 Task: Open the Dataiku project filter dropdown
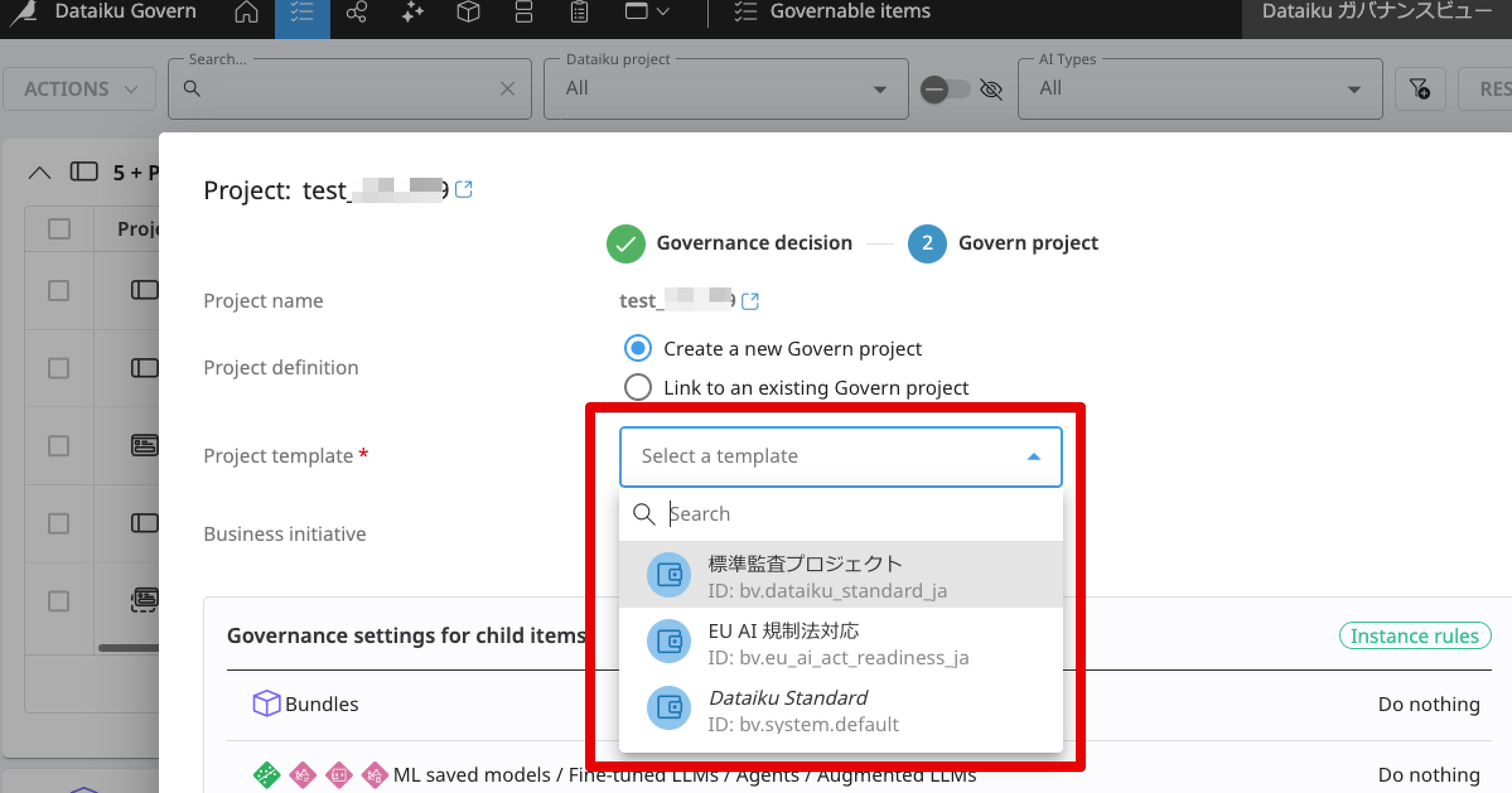pyautogui.click(x=725, y=89)
